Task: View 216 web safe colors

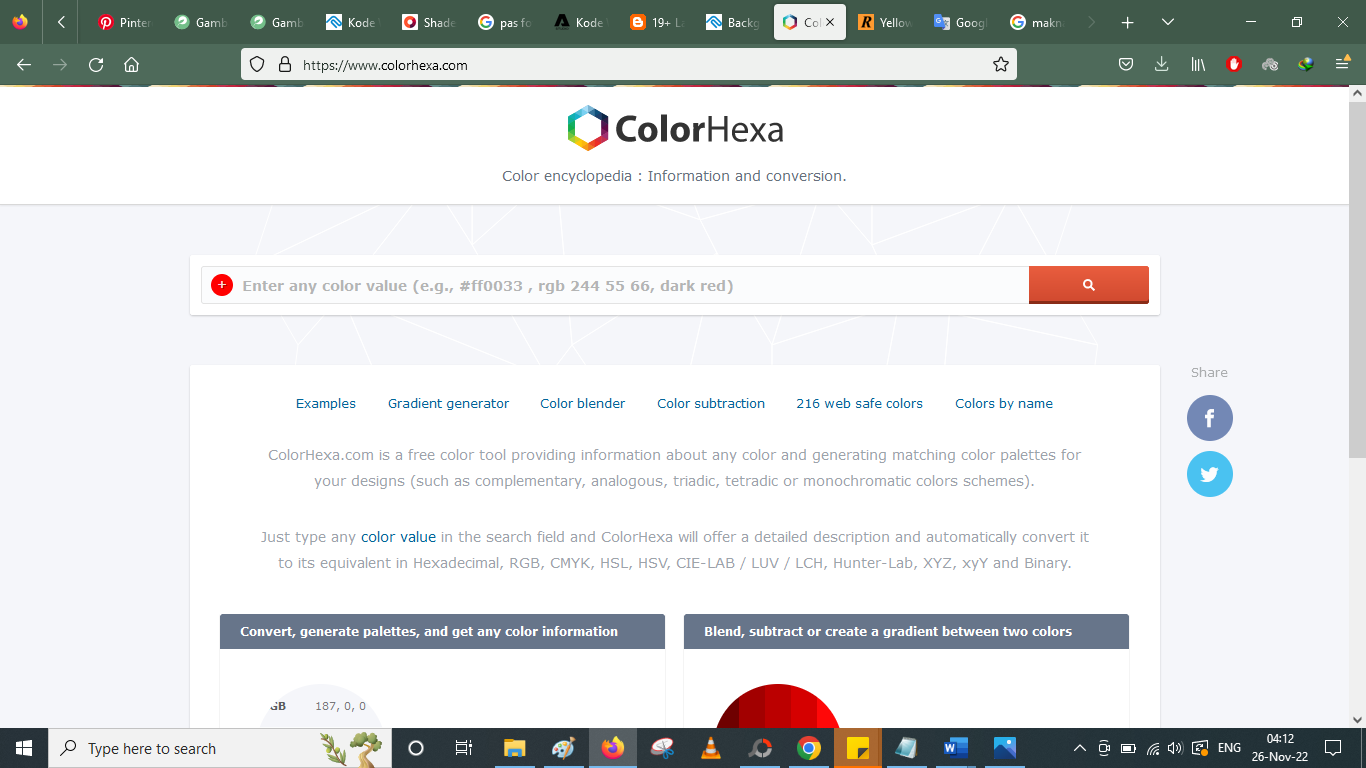Action: click(859, 403)
